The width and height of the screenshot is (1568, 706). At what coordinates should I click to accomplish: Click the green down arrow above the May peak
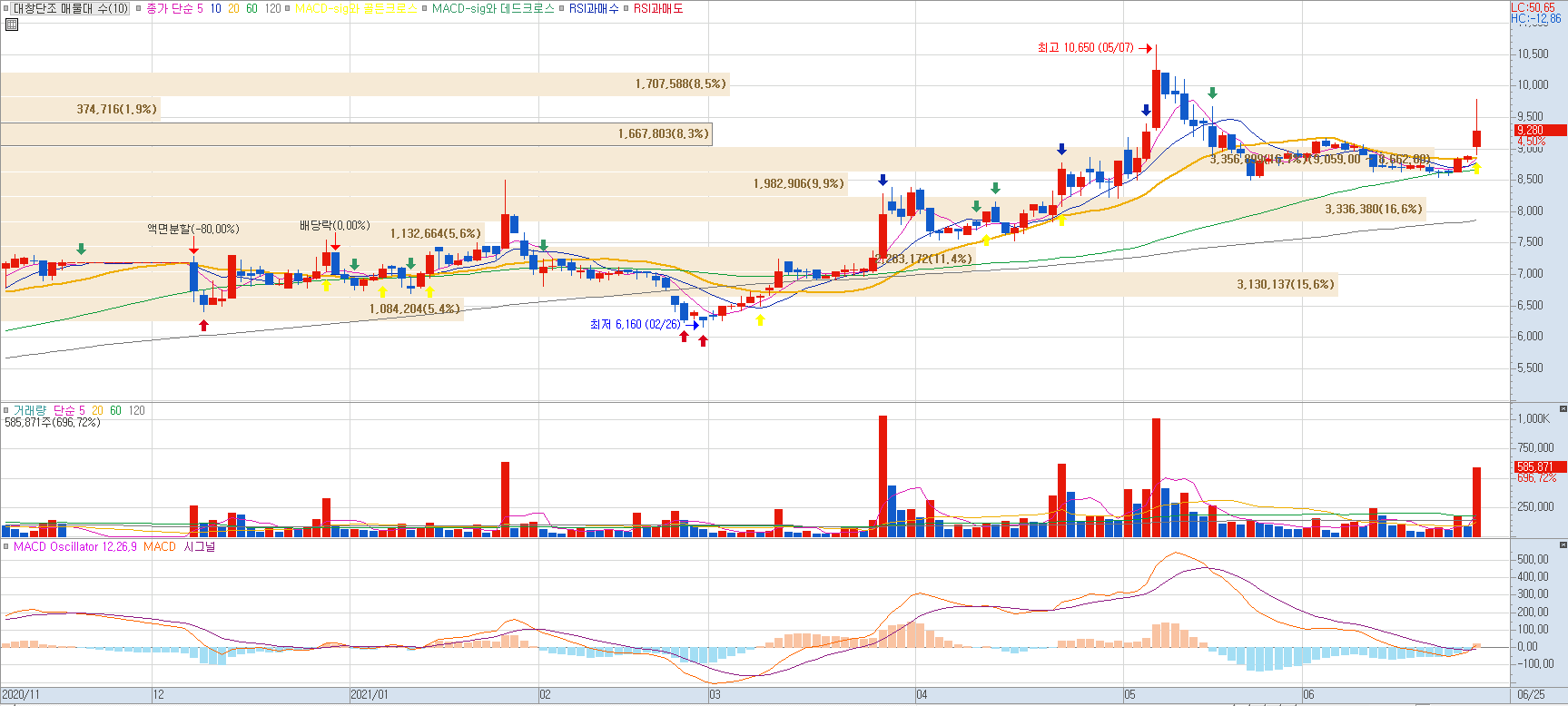click(x=1212, y=93)
